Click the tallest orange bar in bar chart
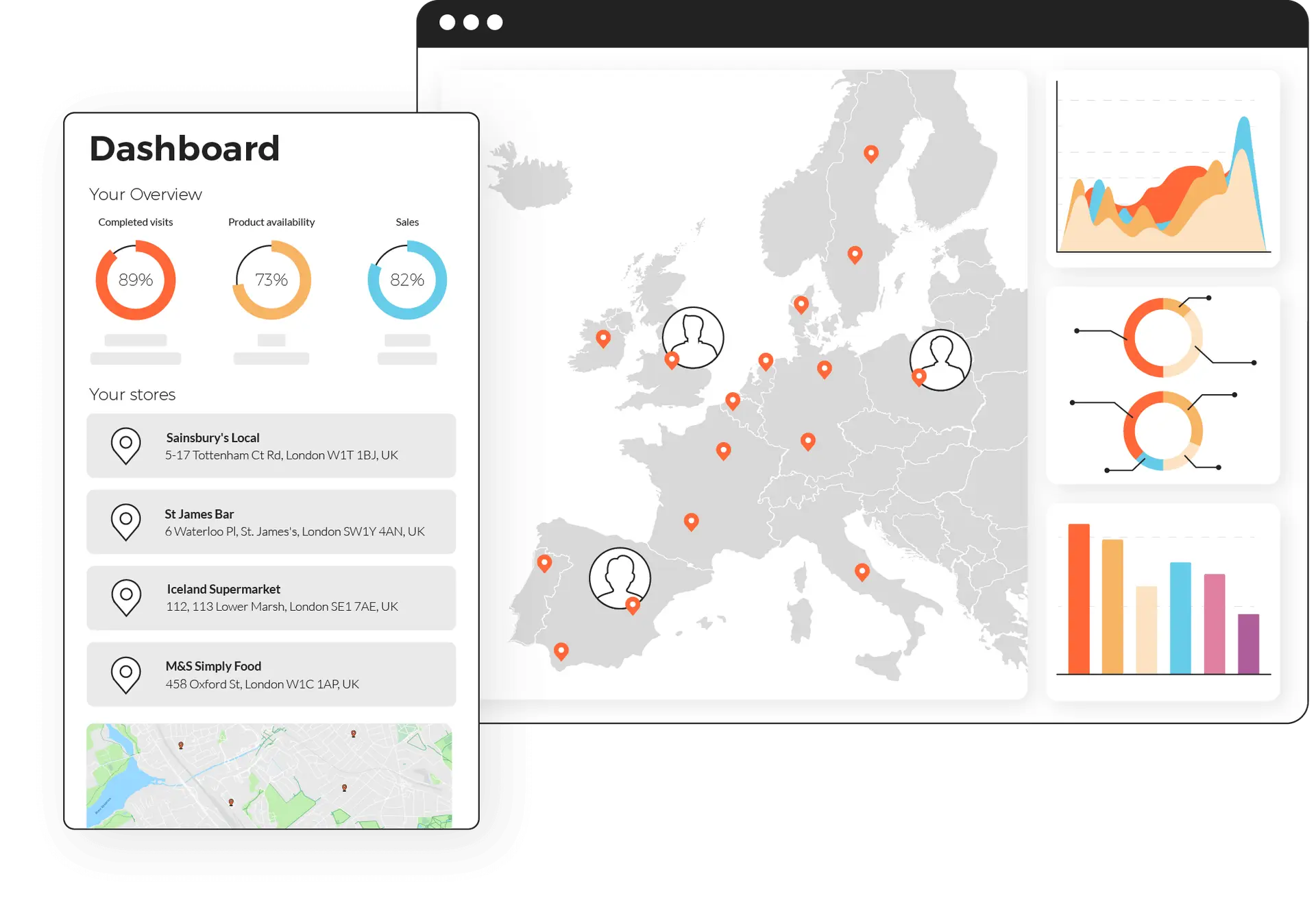 (x=1079, y=599)
